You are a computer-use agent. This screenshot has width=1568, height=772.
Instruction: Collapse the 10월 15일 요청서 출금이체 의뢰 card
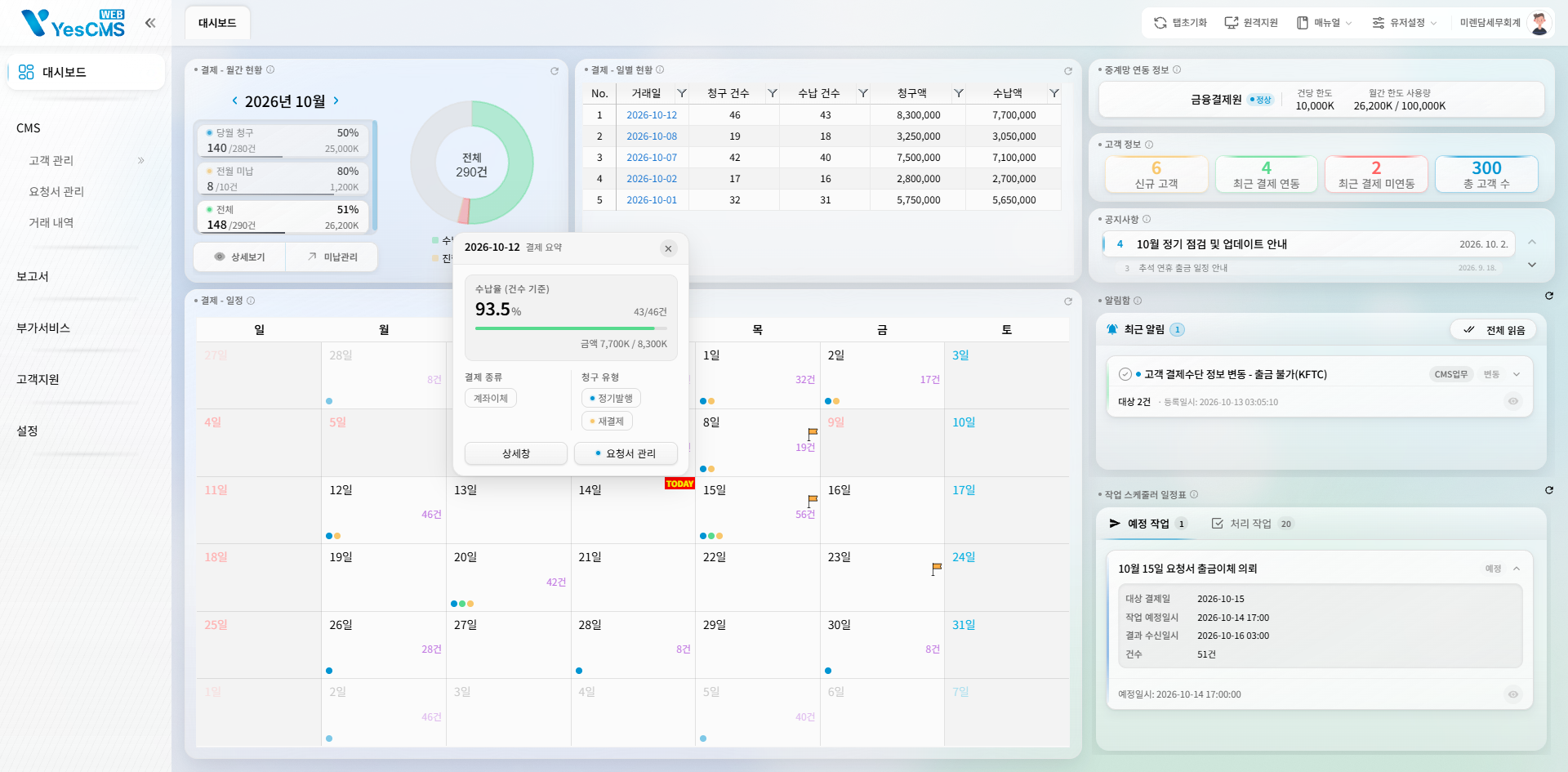[1517, 569]
